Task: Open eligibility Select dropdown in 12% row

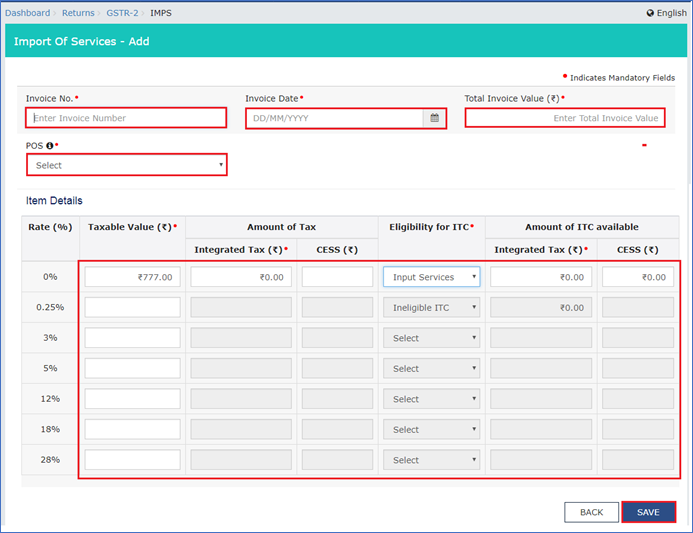Action: (432, 399)
